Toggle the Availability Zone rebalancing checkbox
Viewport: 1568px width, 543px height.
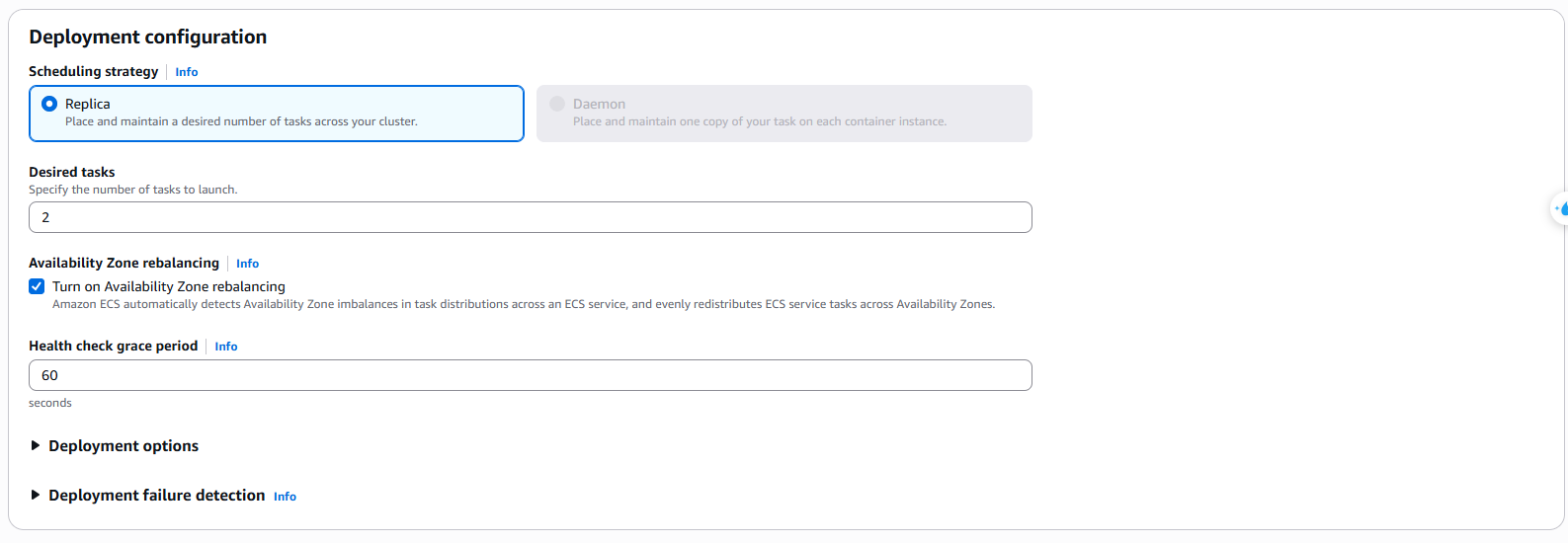click(x=37, y=286)
